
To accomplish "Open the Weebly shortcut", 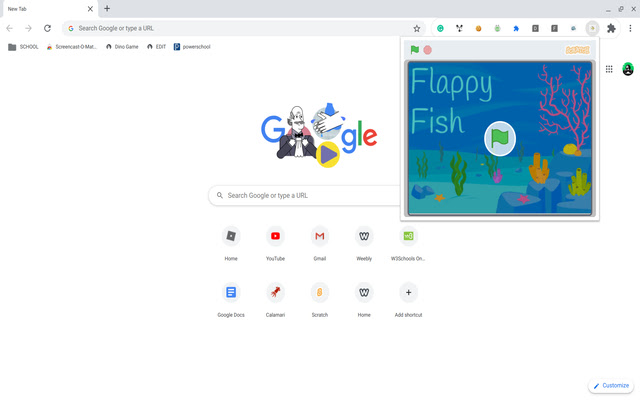I will (364, 243).
